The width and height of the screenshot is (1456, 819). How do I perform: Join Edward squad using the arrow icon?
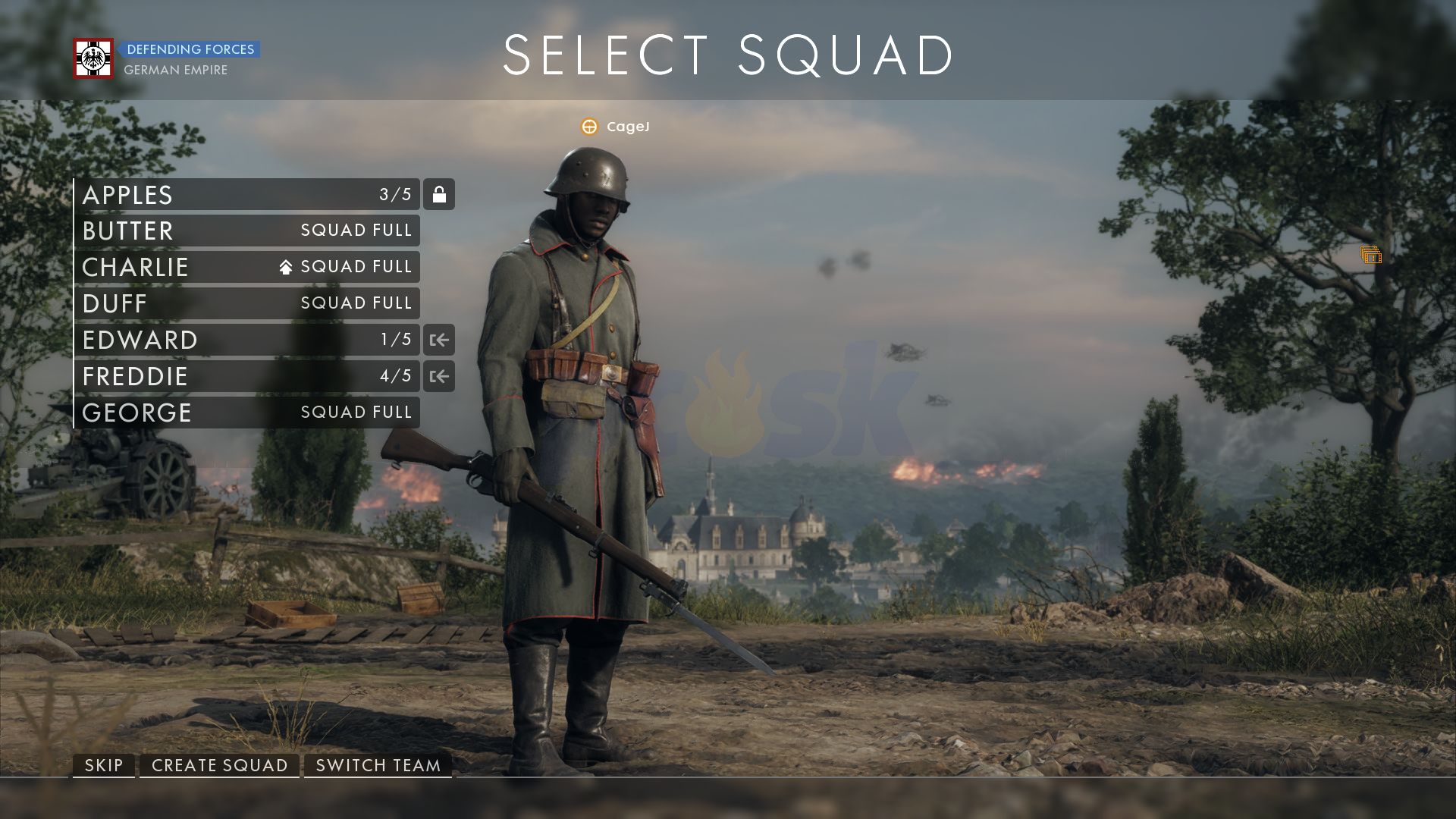(x=439, y=340)
